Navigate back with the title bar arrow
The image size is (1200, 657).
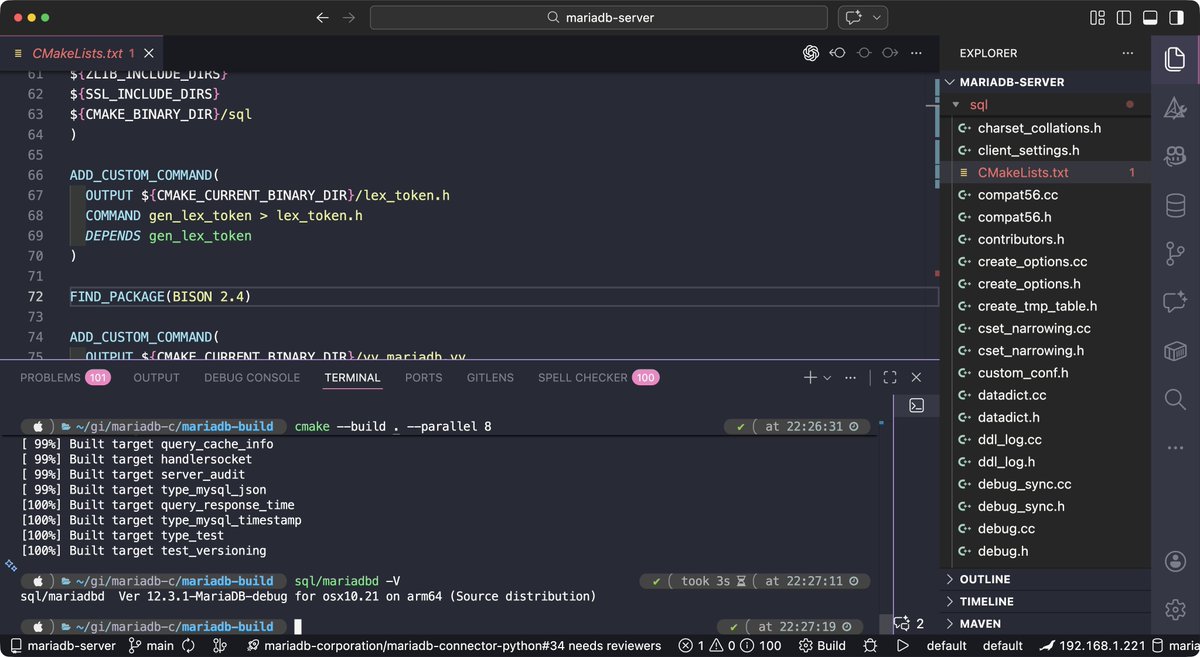coord(322,18)
